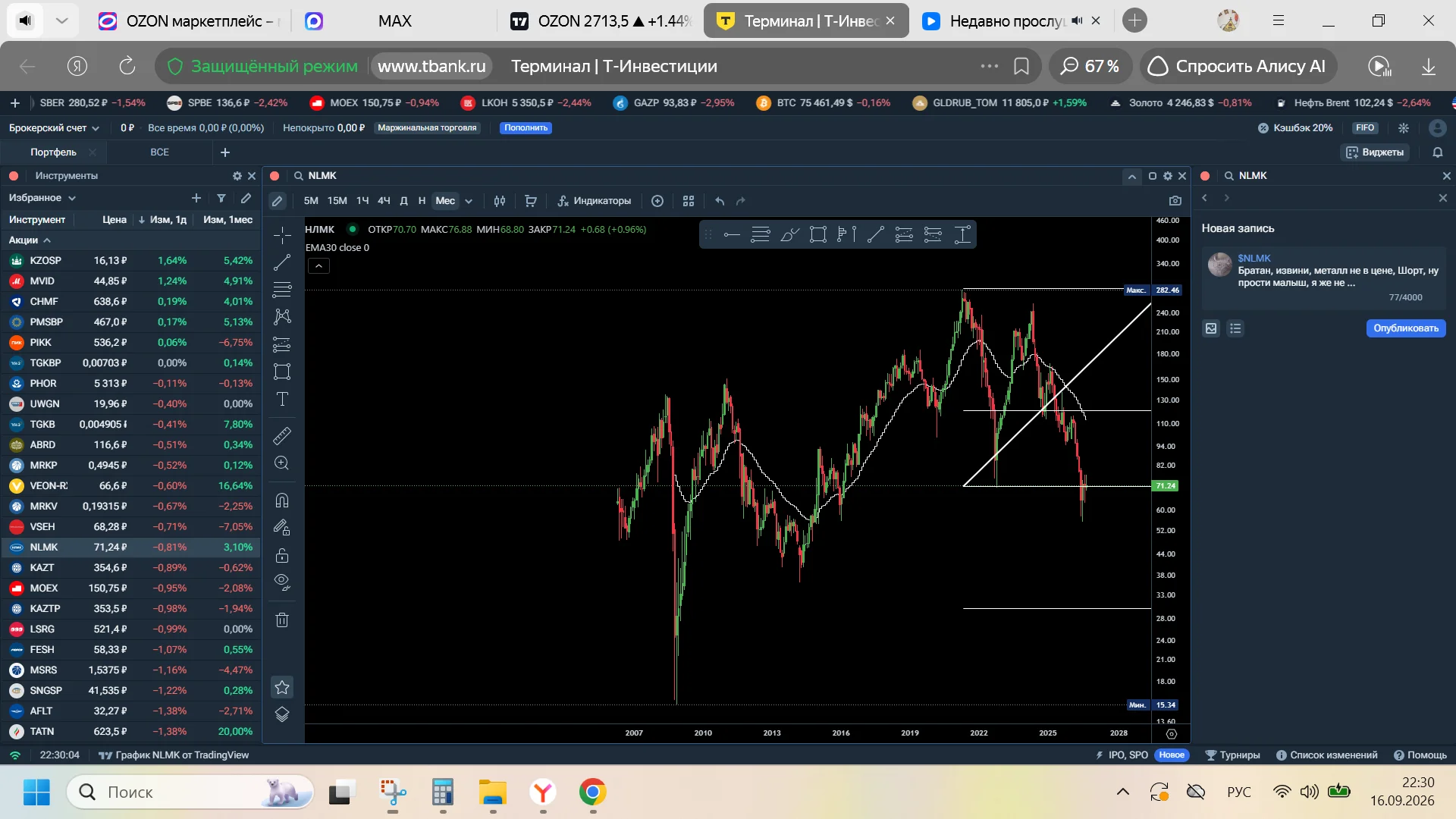This screenshot has height=819, width=1456.
Task: Add a list to the new post
Action: pos(1235,328)
